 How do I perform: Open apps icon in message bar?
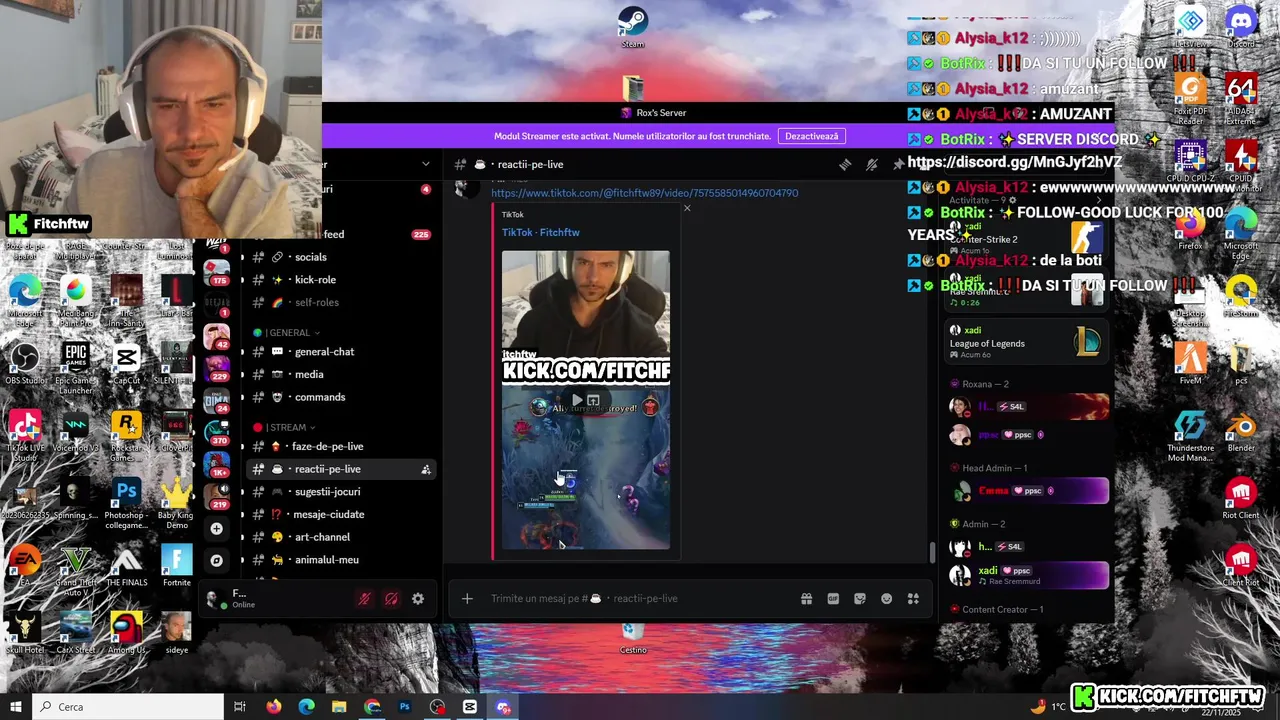pos(913,599)
